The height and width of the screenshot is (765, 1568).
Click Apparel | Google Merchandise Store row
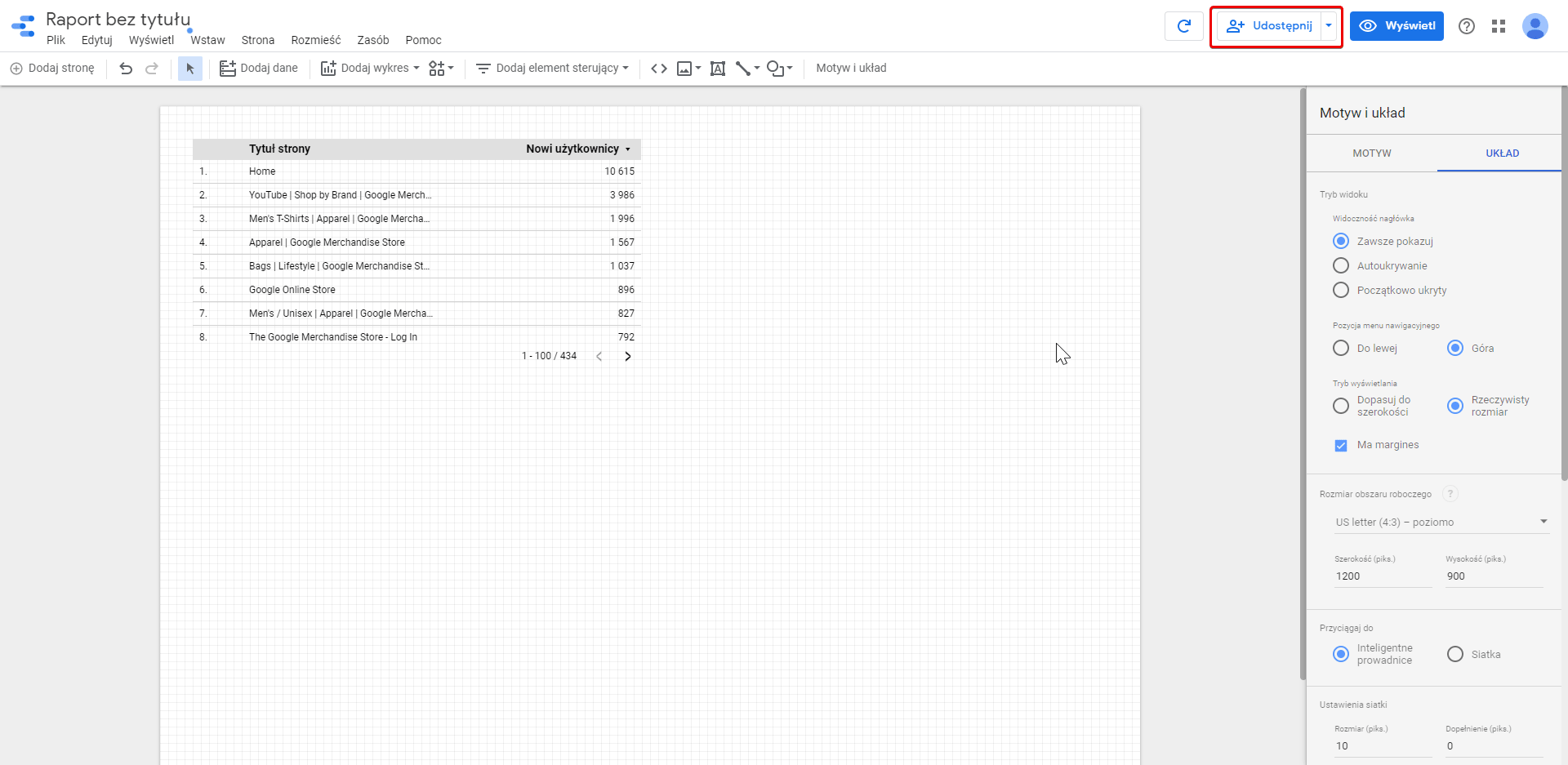tap(416, 242)
